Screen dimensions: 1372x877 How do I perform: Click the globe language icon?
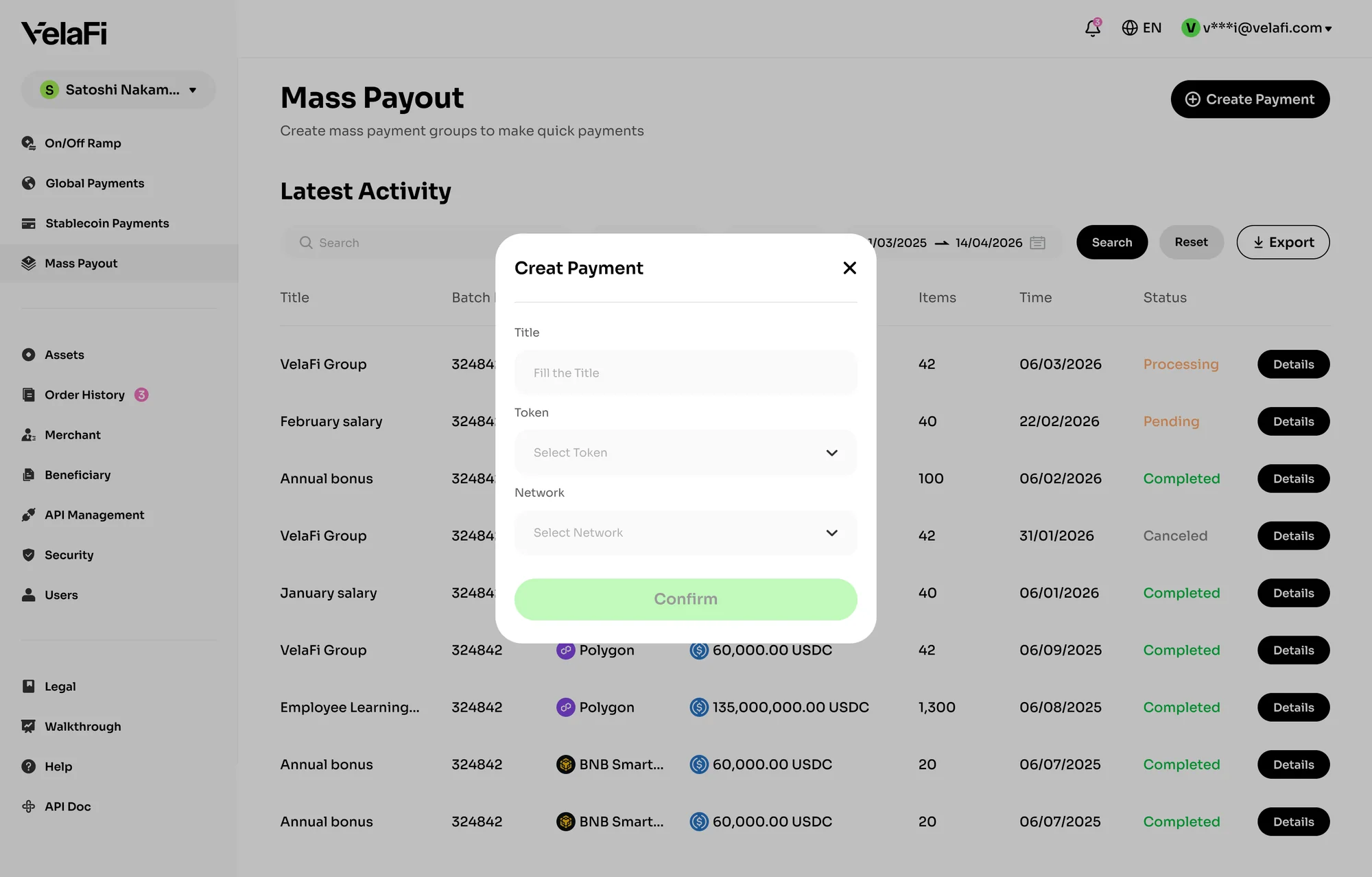[x=1129, y=28]
